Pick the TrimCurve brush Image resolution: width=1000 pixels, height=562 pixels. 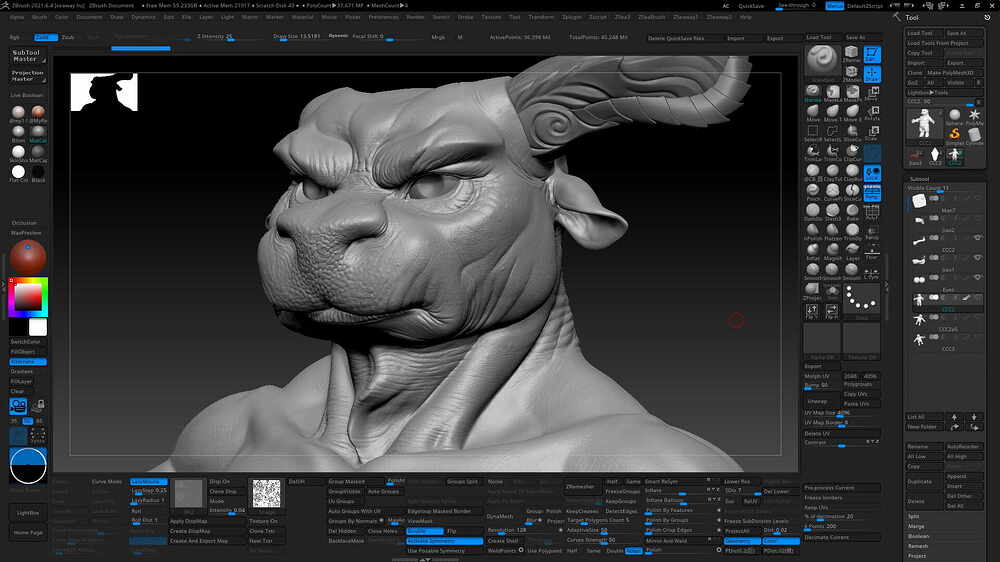coord(832,153)
